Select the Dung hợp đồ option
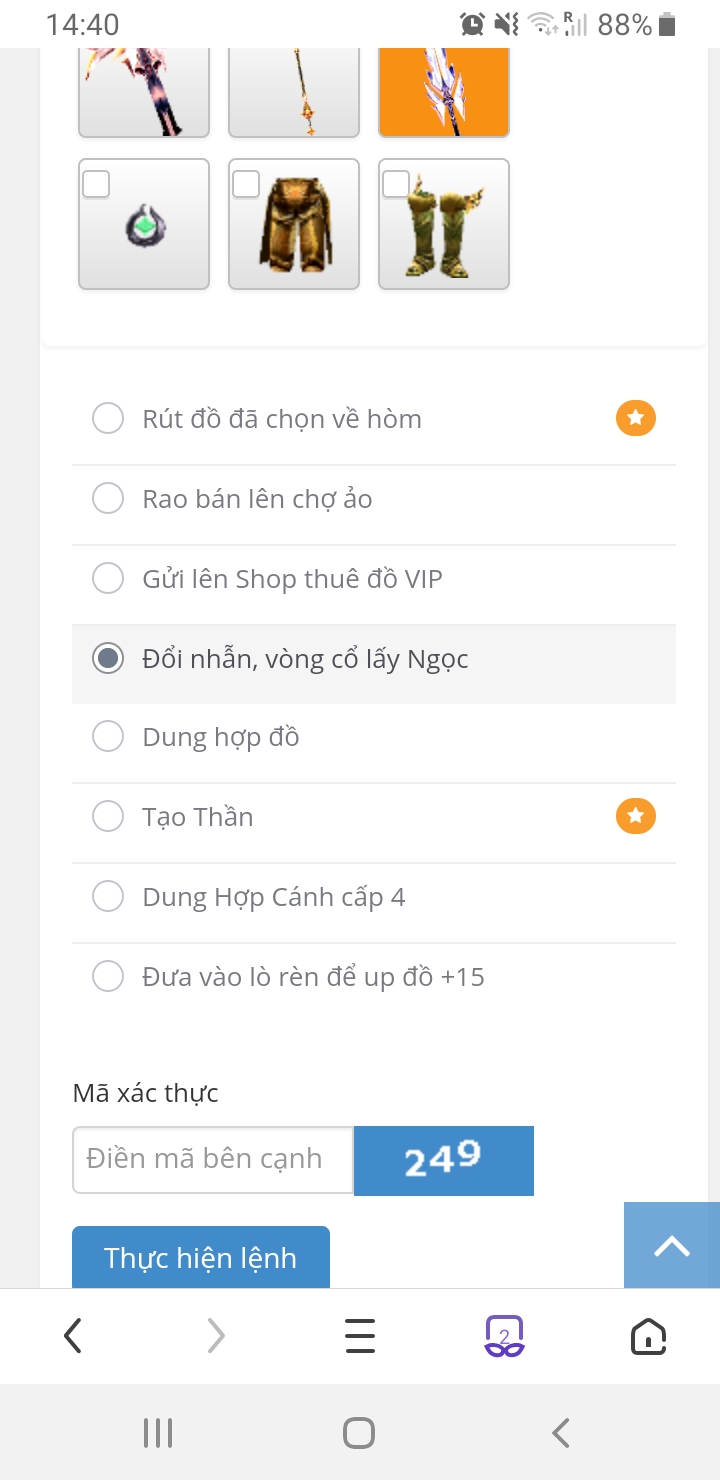 point(108,735)
